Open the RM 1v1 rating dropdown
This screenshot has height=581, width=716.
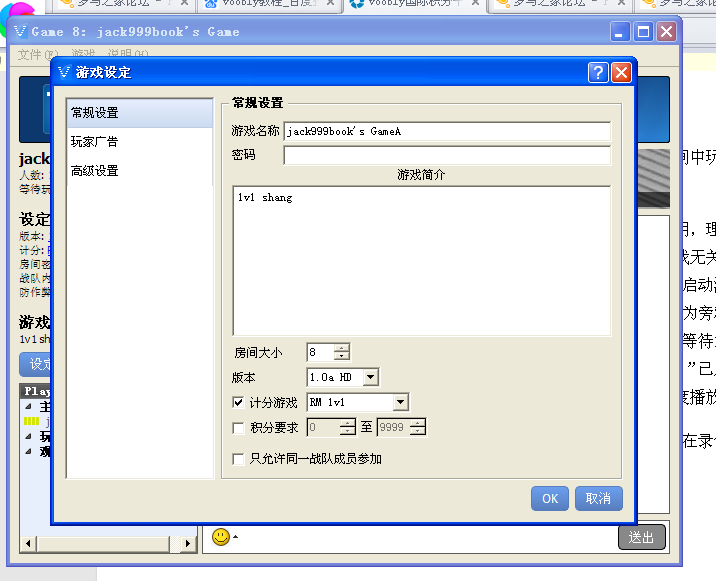pyautogui.click(x=400, y=402)
